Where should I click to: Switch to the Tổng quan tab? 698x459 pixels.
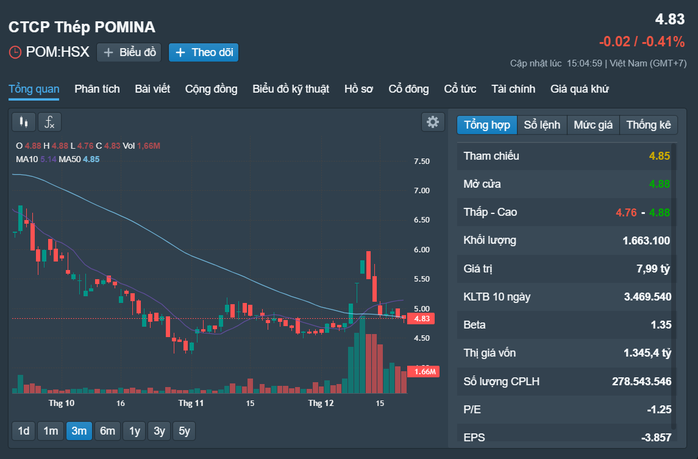(34, 89)
